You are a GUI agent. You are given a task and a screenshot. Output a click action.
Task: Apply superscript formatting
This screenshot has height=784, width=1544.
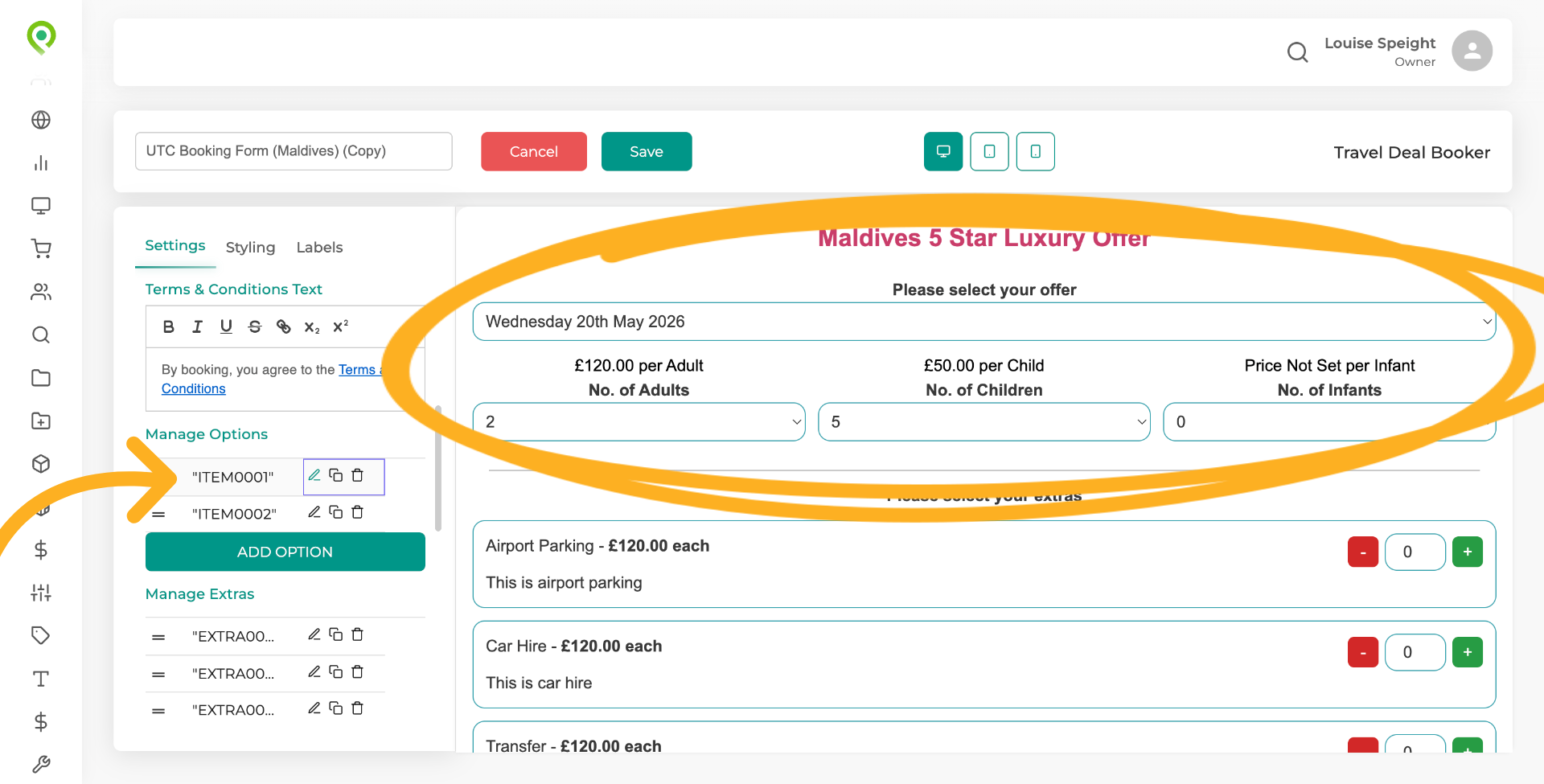[341, 326]
